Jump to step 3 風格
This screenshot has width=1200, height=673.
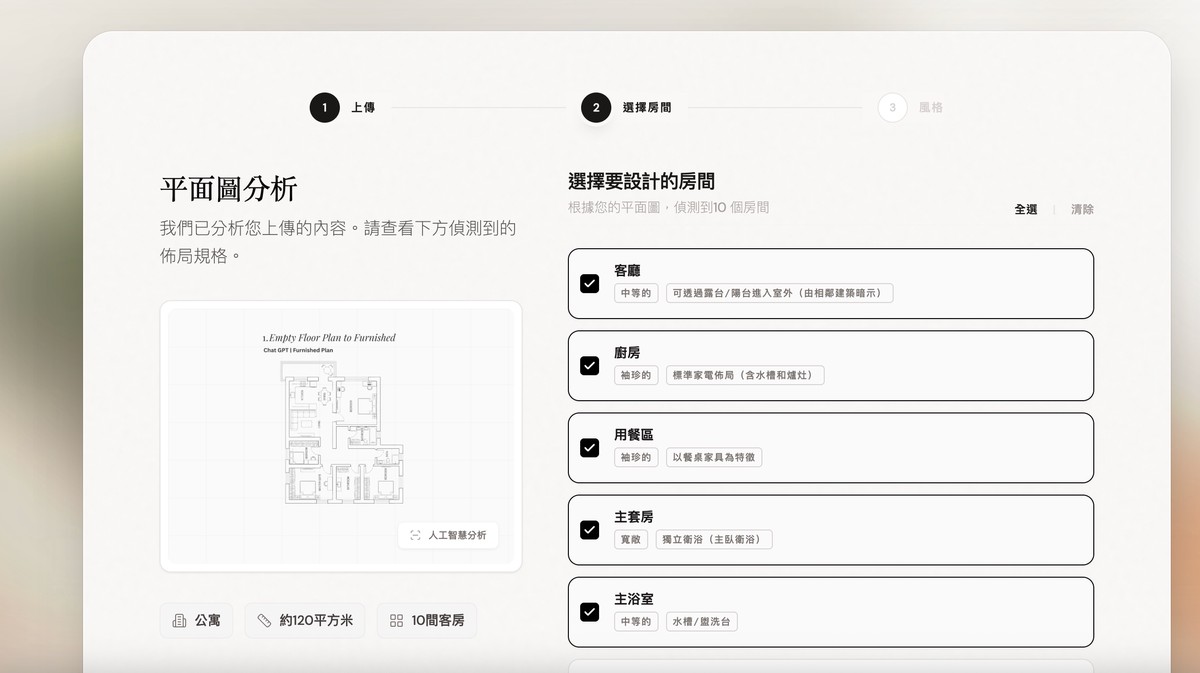(892, 107)
